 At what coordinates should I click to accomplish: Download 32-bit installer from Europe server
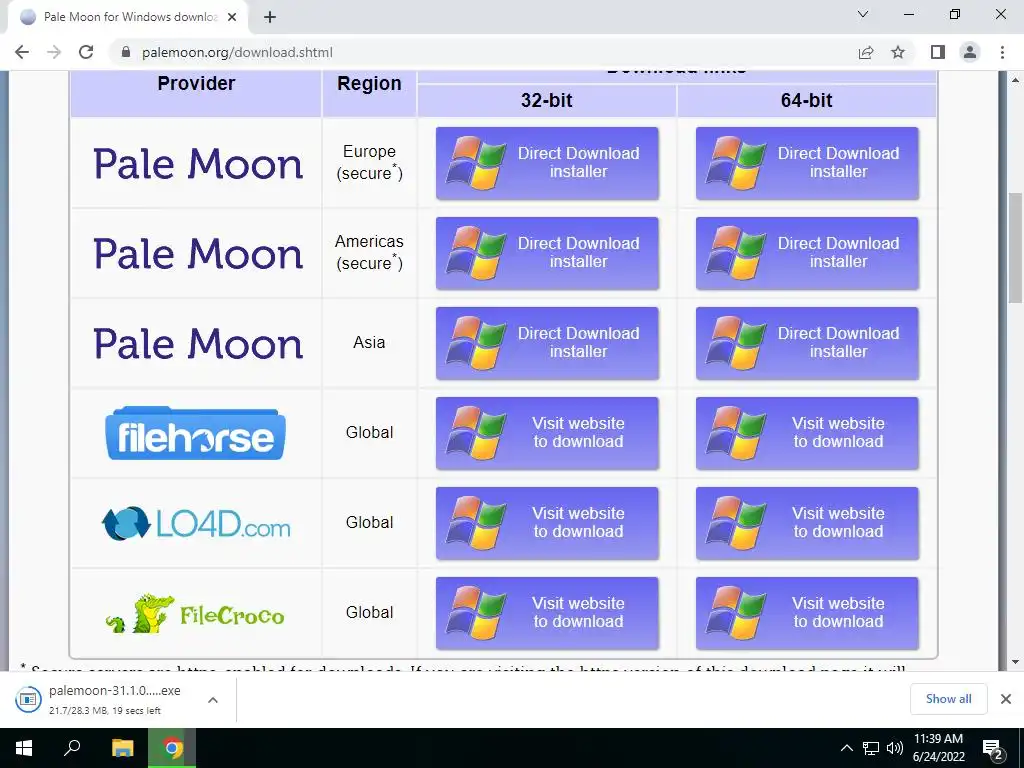pyautogui.click(x=547, y=163)
